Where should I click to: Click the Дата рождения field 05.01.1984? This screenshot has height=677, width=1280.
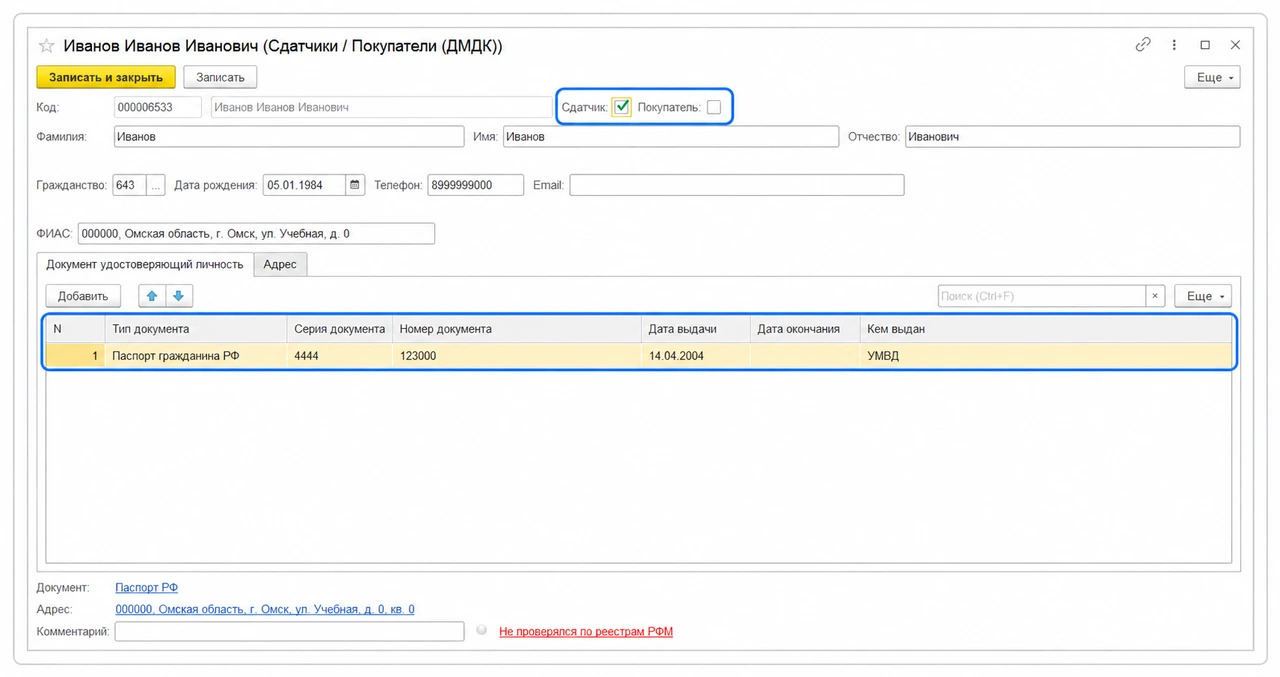305,185
